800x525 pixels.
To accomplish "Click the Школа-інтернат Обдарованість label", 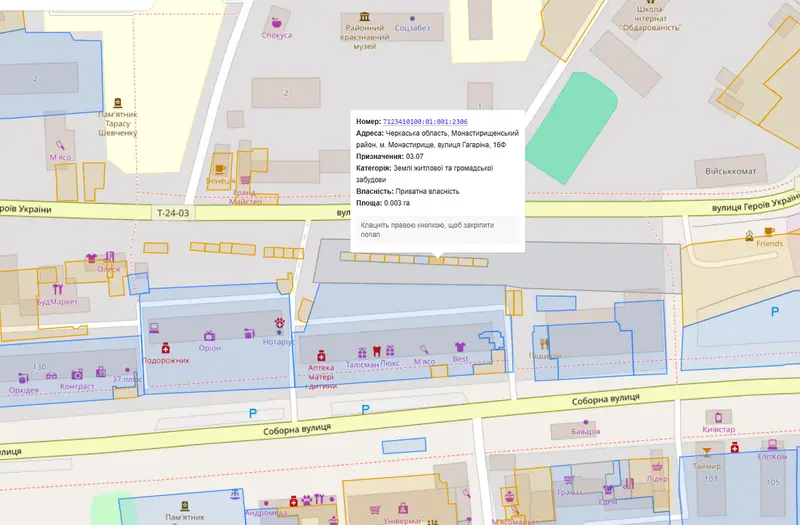I will click(651, 18).
